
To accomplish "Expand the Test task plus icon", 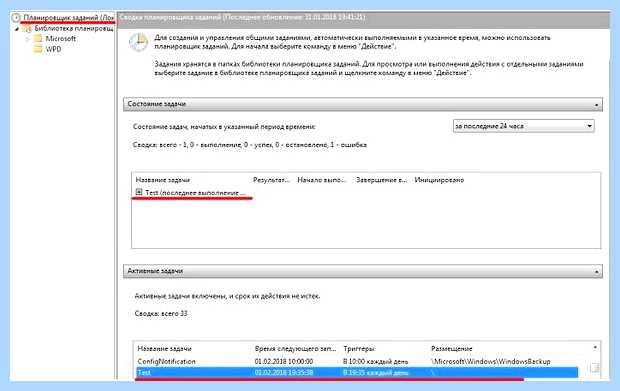I will (139, 192).
